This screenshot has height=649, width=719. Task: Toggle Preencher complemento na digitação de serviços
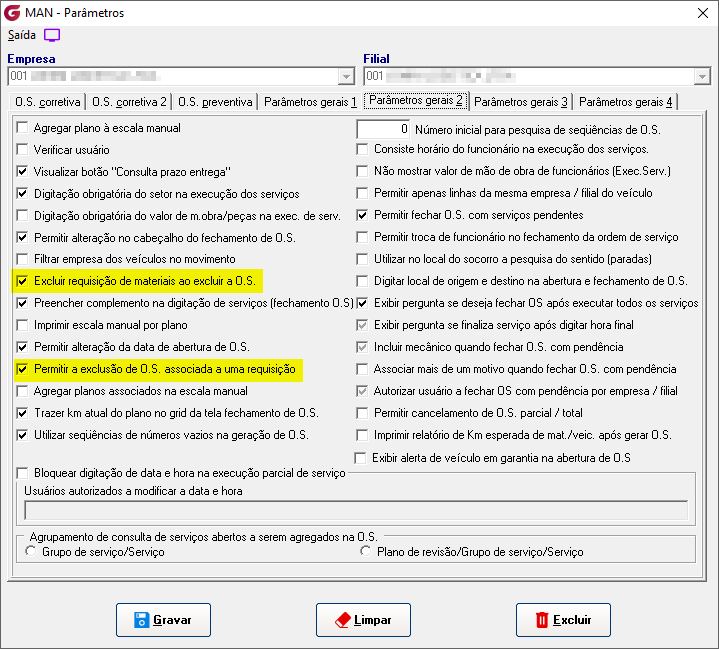click(22, 303)
